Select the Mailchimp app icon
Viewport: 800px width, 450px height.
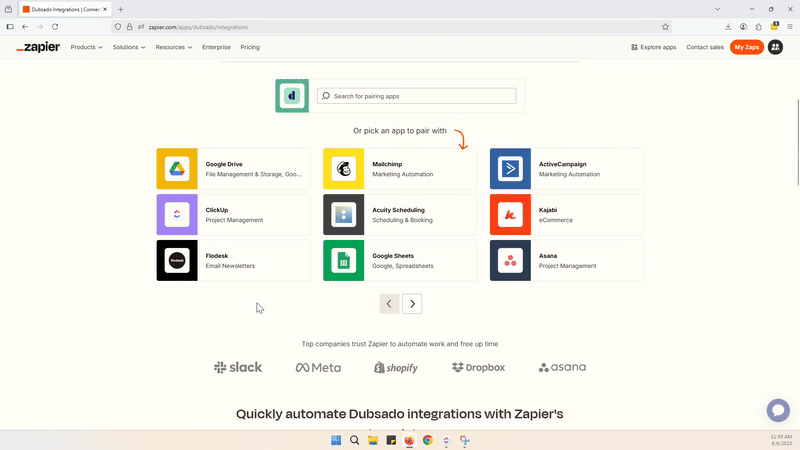pyautogui.click(x=343, y=169)
